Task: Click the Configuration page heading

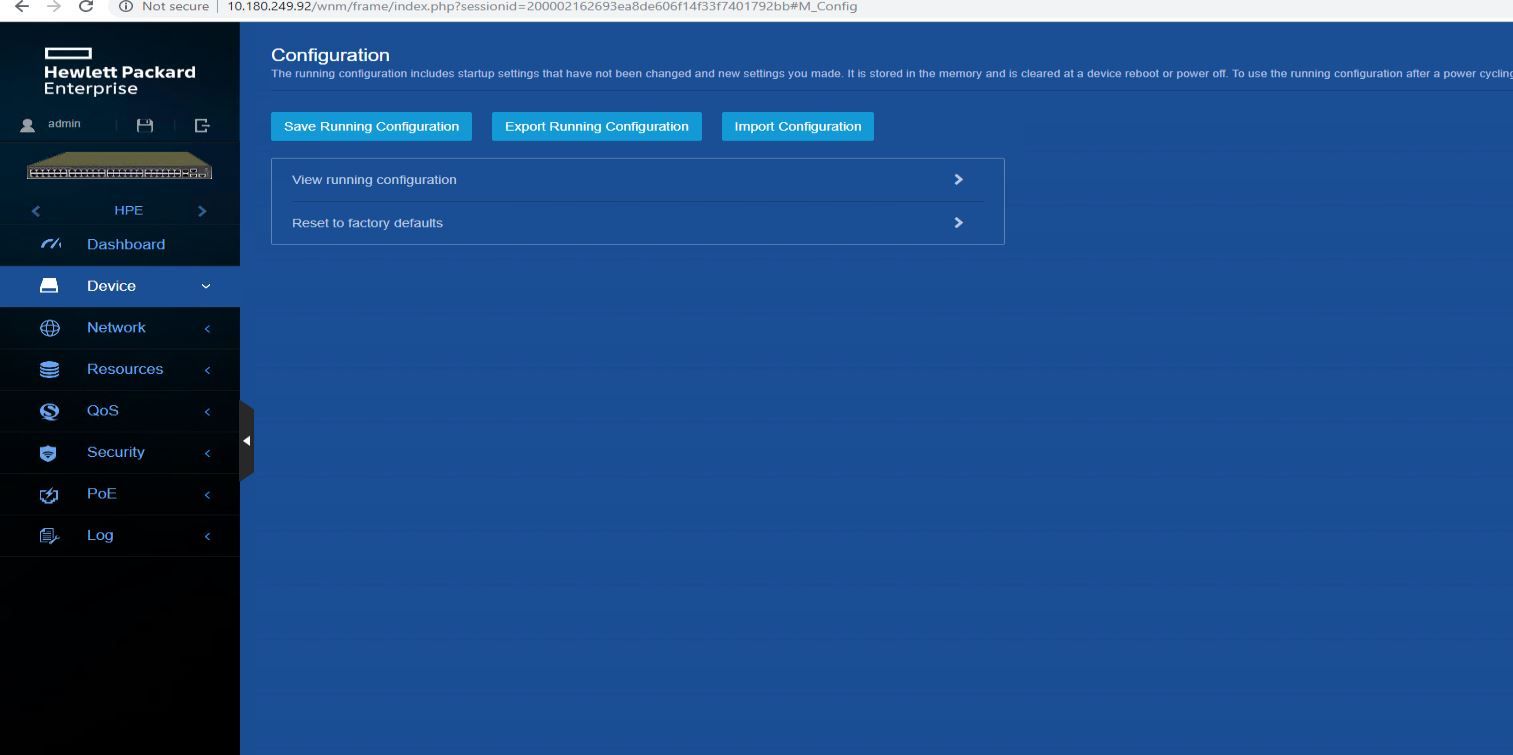Action: pyautogui.click(x=330, y=55)
